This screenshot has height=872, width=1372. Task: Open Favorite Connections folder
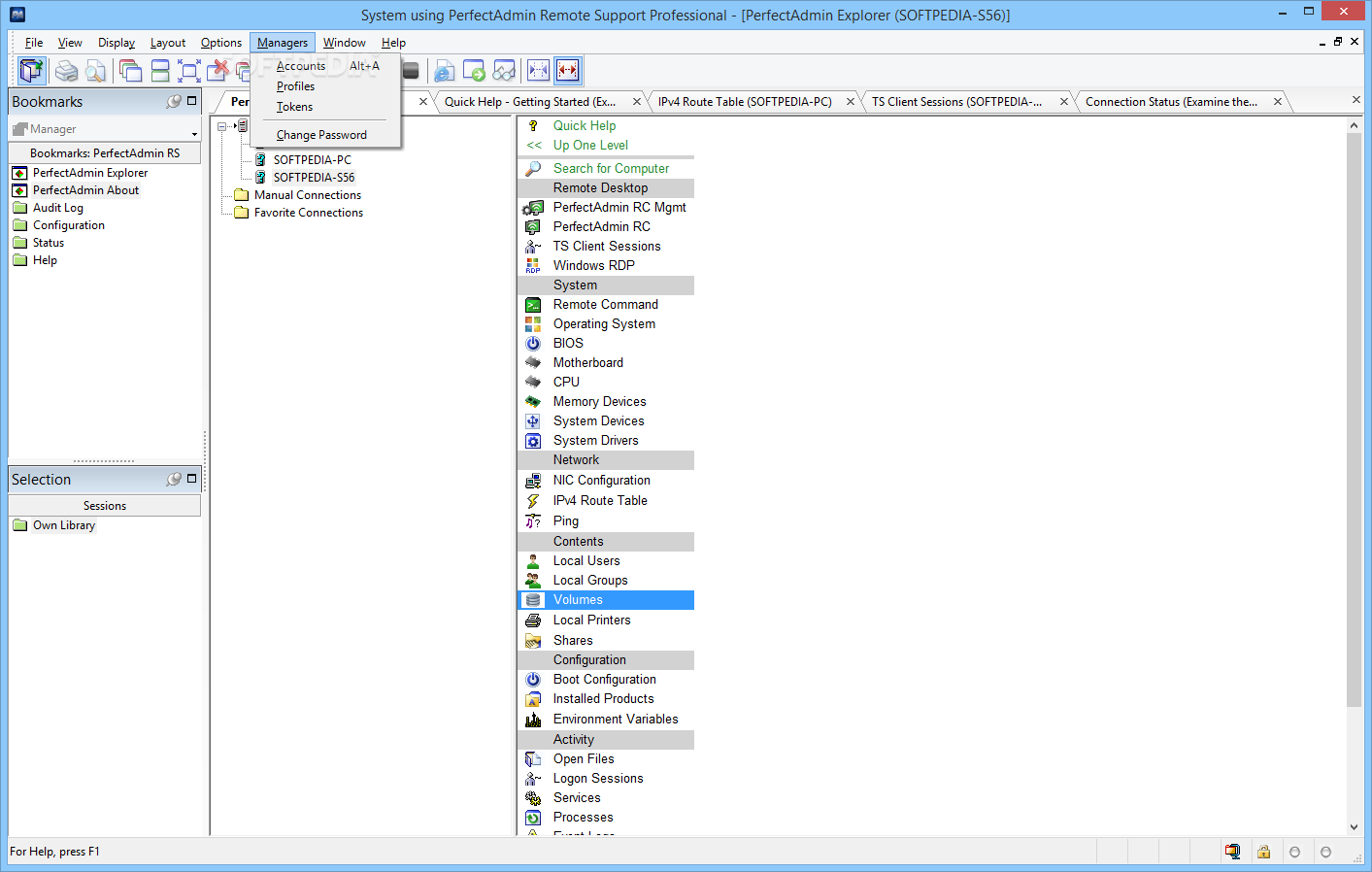(x=309, y=213)
